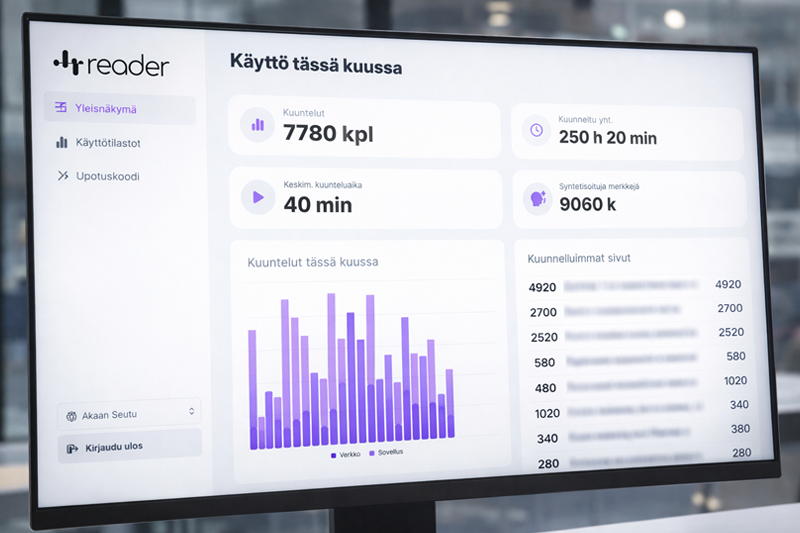Image resolution: width=800 pixels, height=533 pixels.
Task: Select Upotuskoodi in the sidebar
Action: coord(107,176)
